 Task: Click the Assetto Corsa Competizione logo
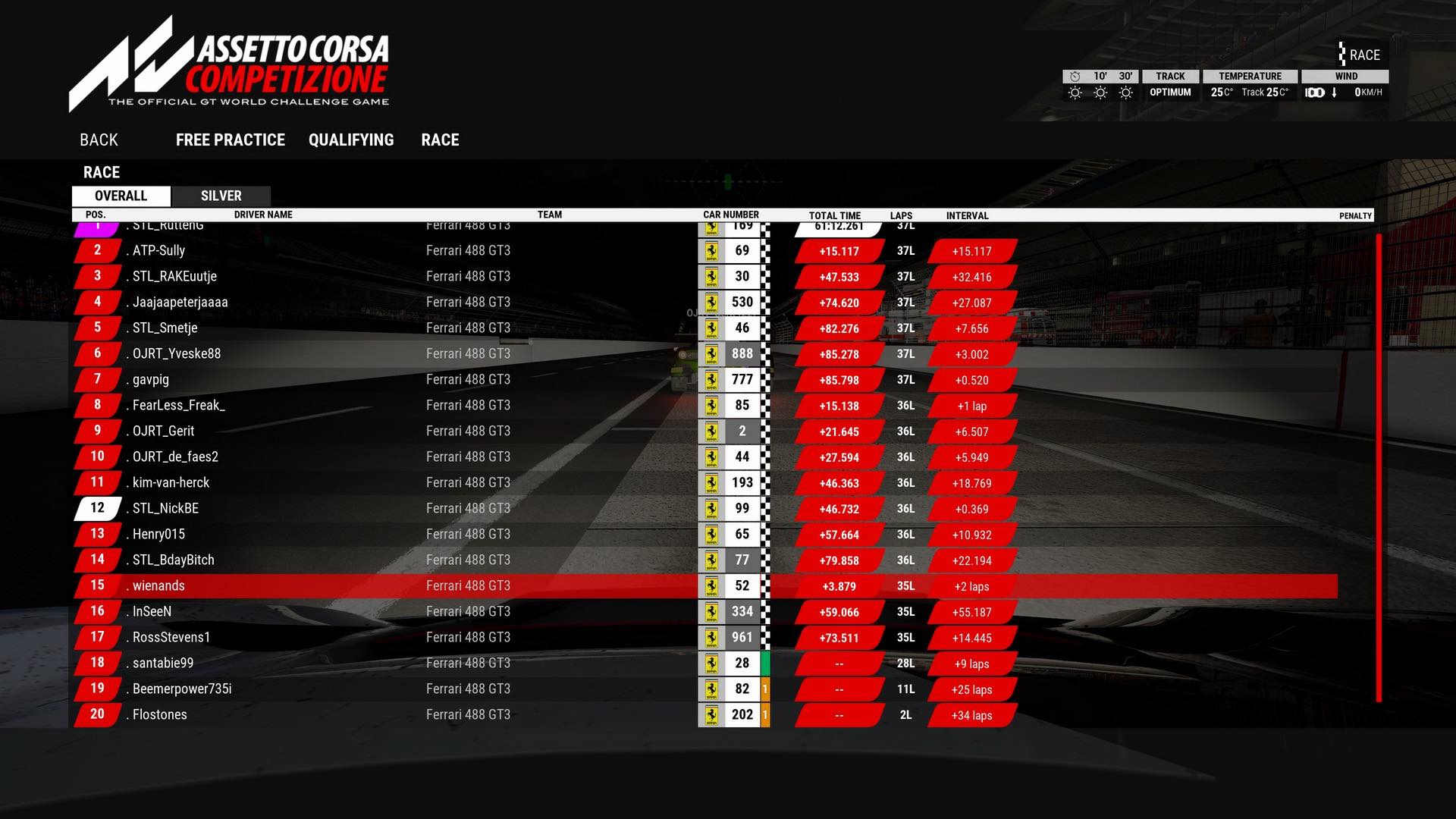coord(229,64)
